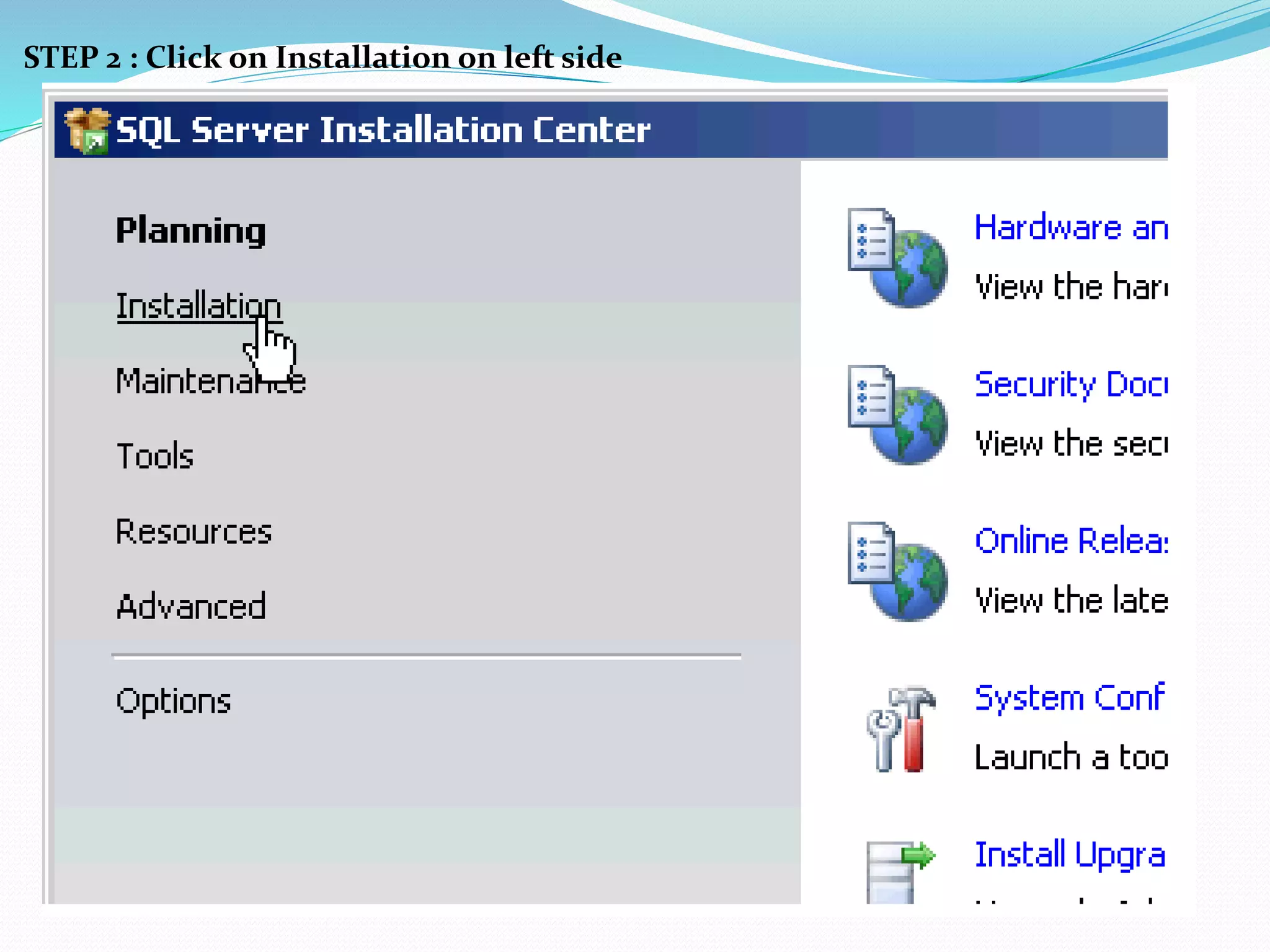This screenshot has width=1270, height=952.
Task: Open the Resources section
Action: (194, 532)
